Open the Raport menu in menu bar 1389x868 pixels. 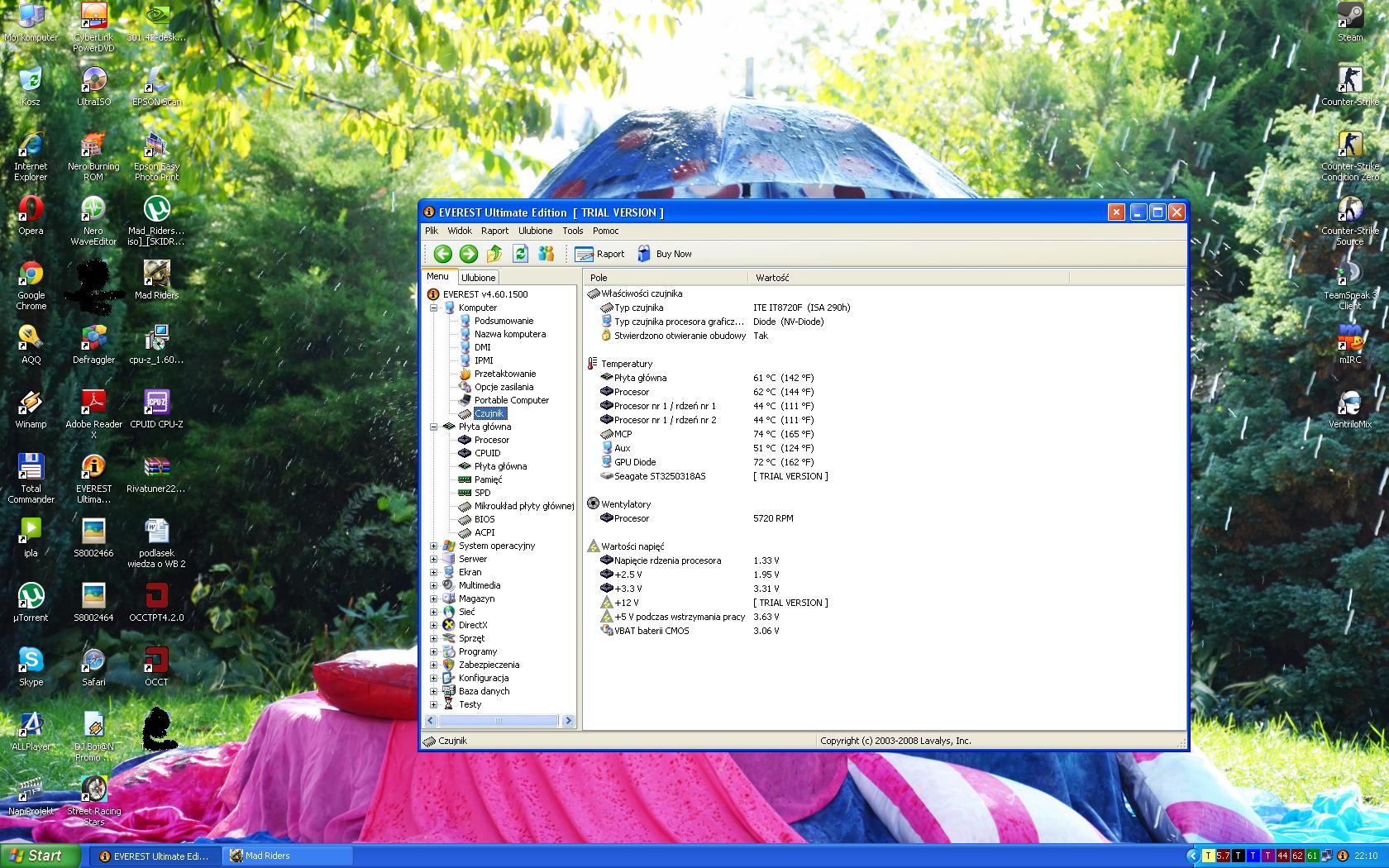pyautogui.click(x=495, y=231)
